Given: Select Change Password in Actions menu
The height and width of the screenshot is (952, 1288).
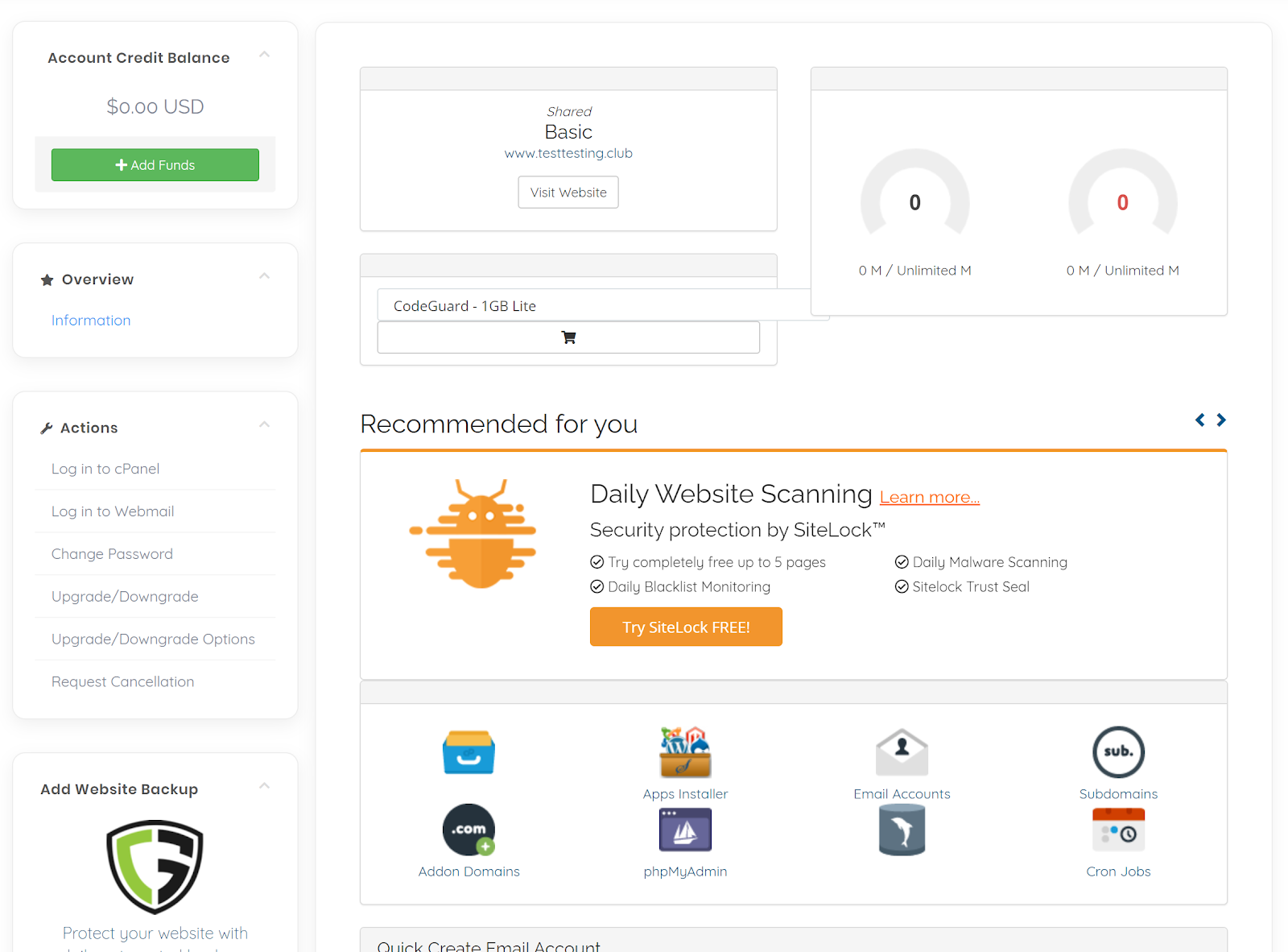Looking at the screenshot, I should click(112, 554).
